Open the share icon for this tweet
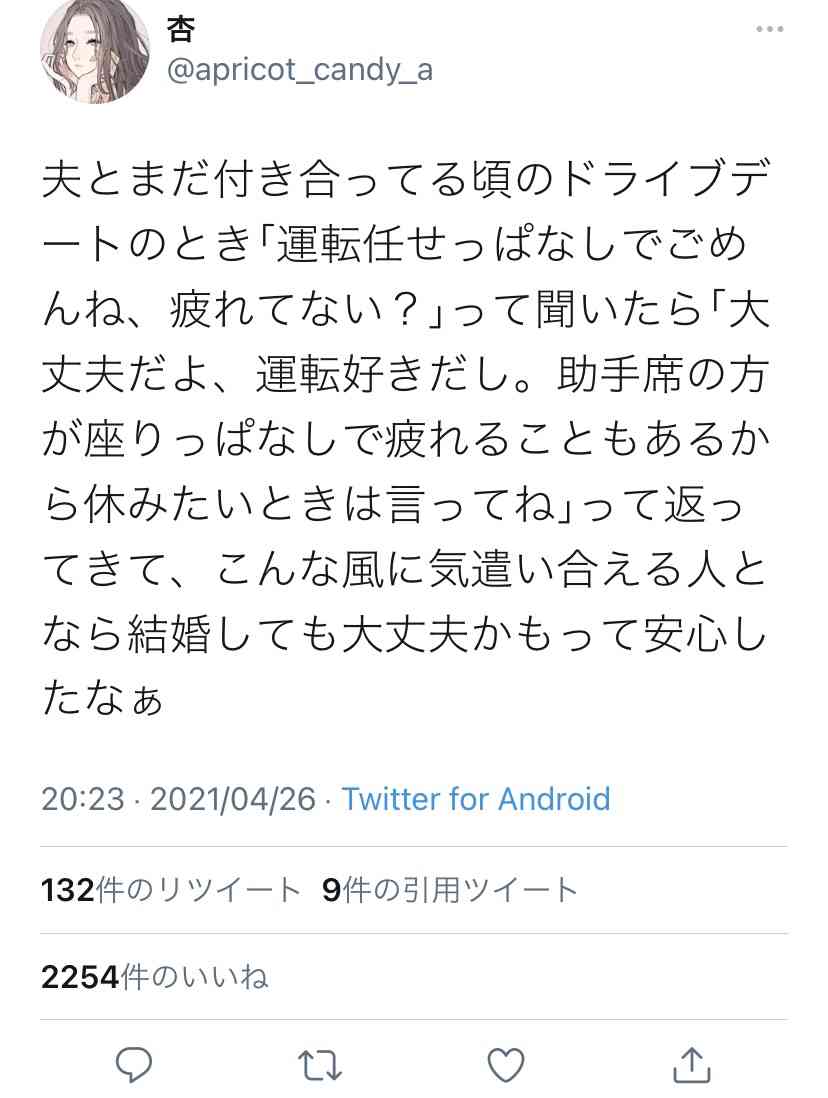828x1098 pixels. 691,1066
